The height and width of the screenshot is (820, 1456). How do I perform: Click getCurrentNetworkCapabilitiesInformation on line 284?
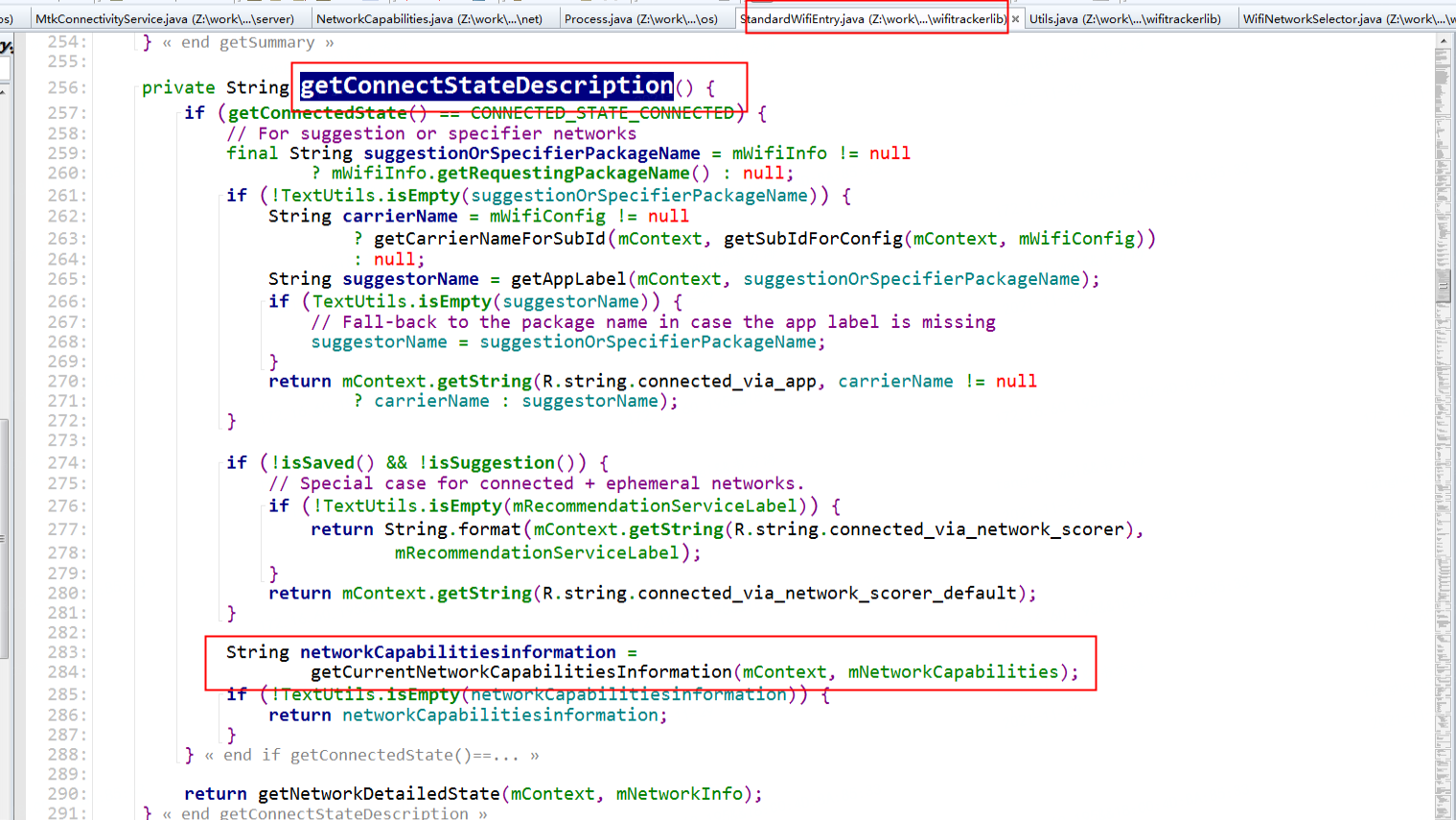coord(521,672)
